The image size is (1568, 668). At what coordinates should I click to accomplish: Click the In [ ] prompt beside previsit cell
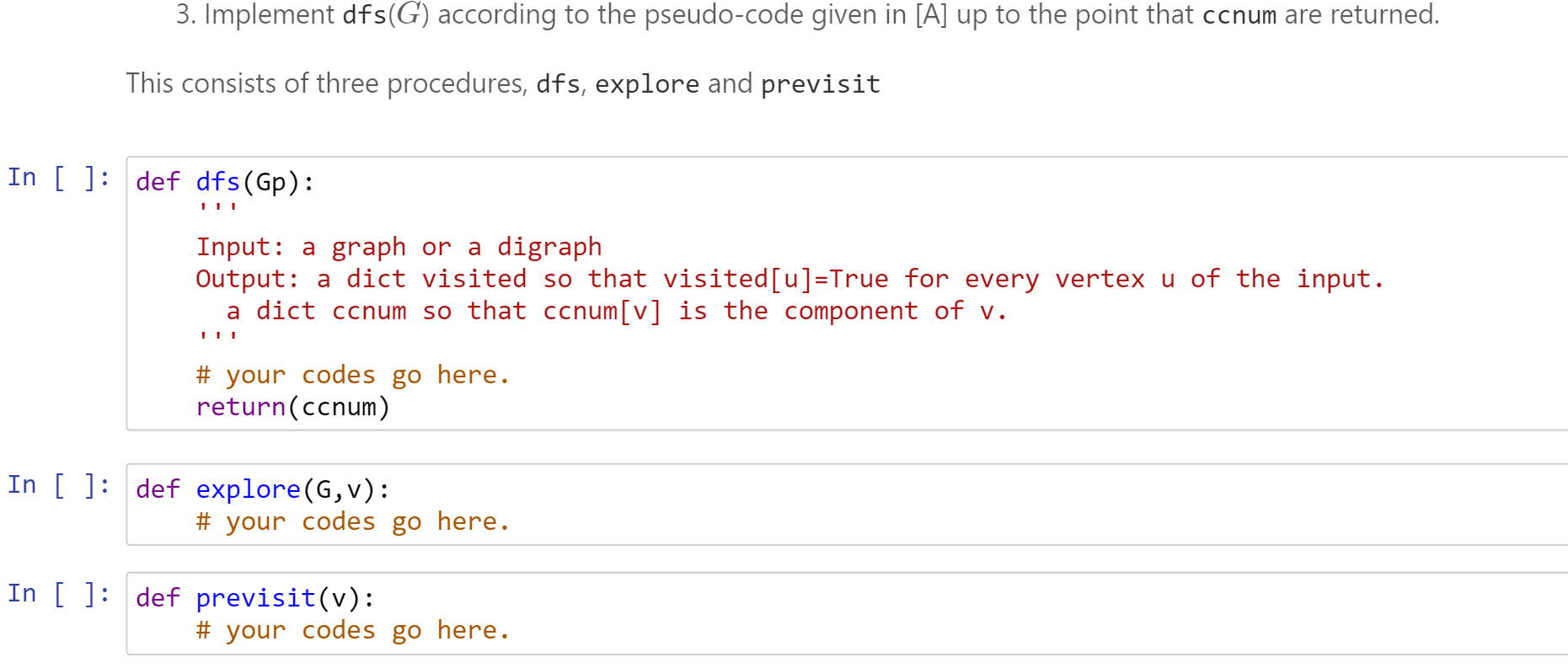tap(59, 594)
